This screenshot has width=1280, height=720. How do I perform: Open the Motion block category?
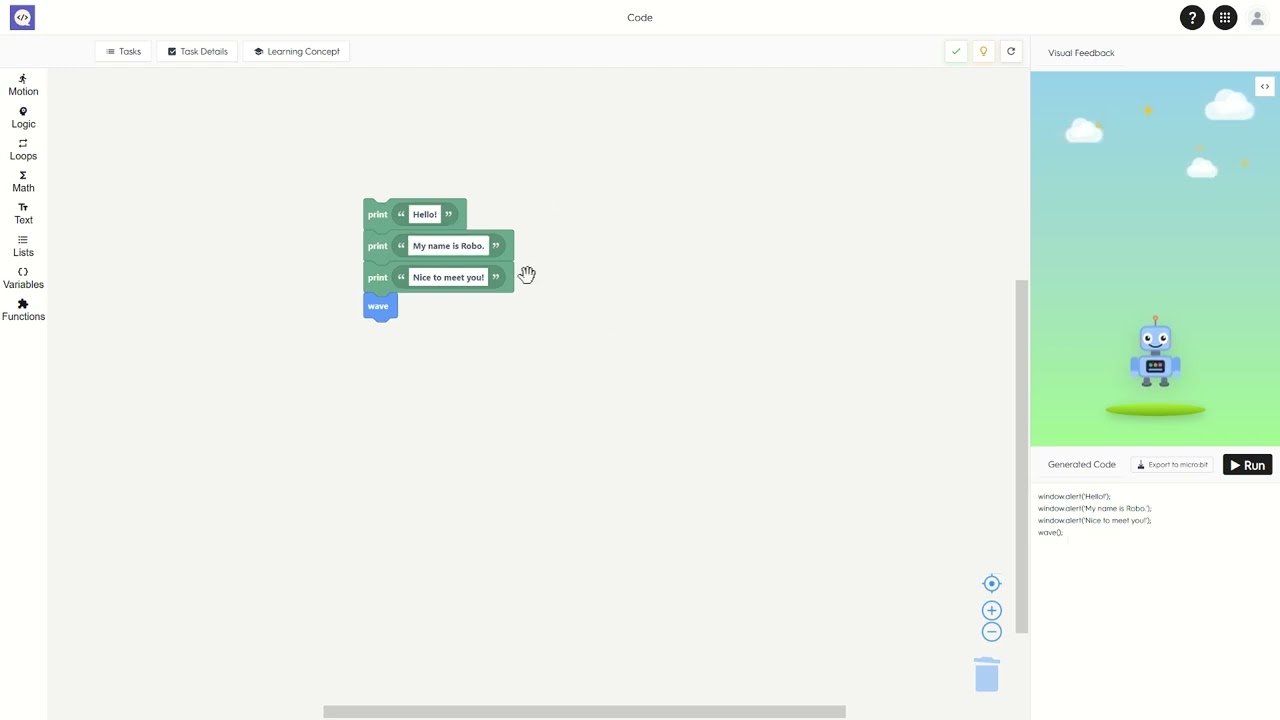(23, 85)
